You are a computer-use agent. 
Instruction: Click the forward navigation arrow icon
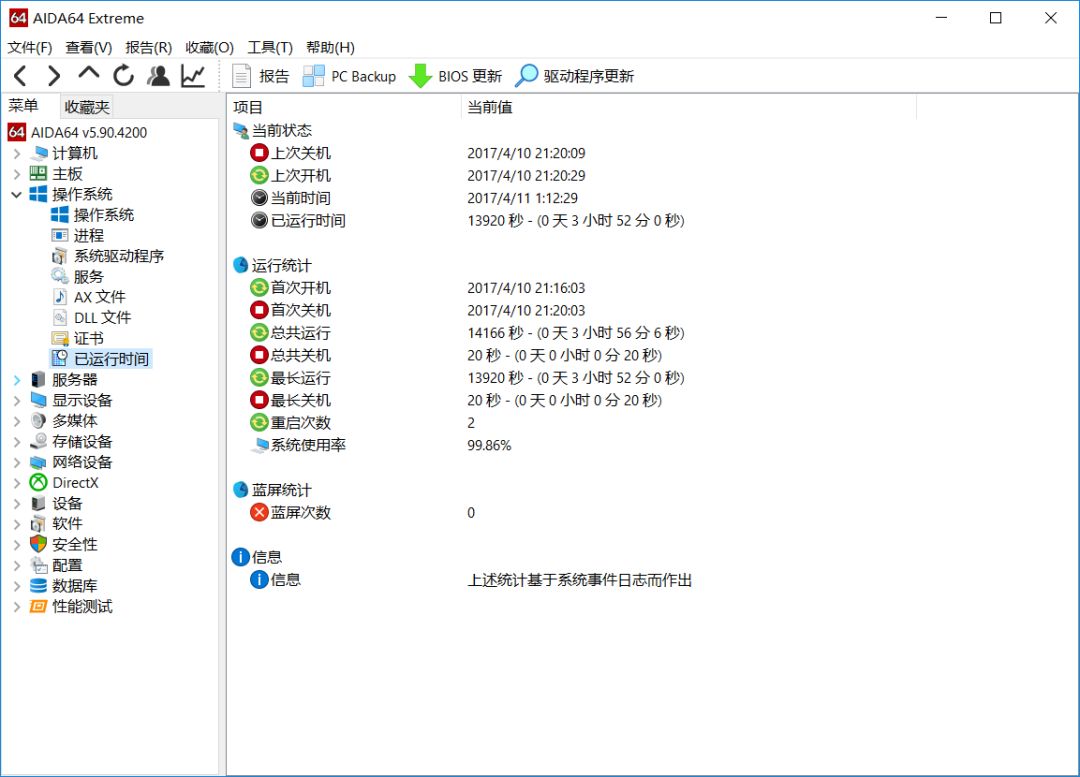(x=53, y=75)
